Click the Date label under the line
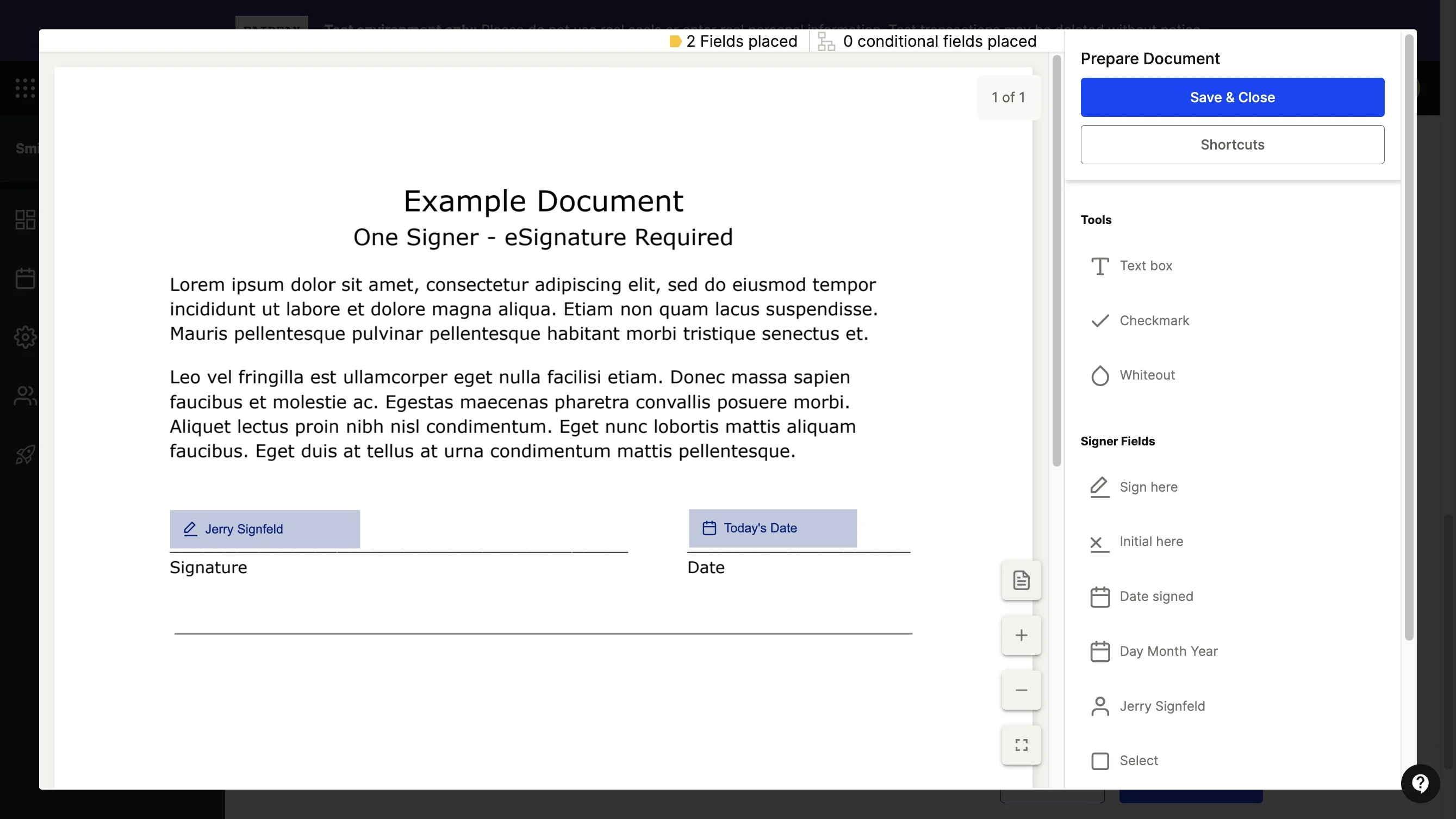Screen dimensions: 1456x819 click(x=706, y=567)
